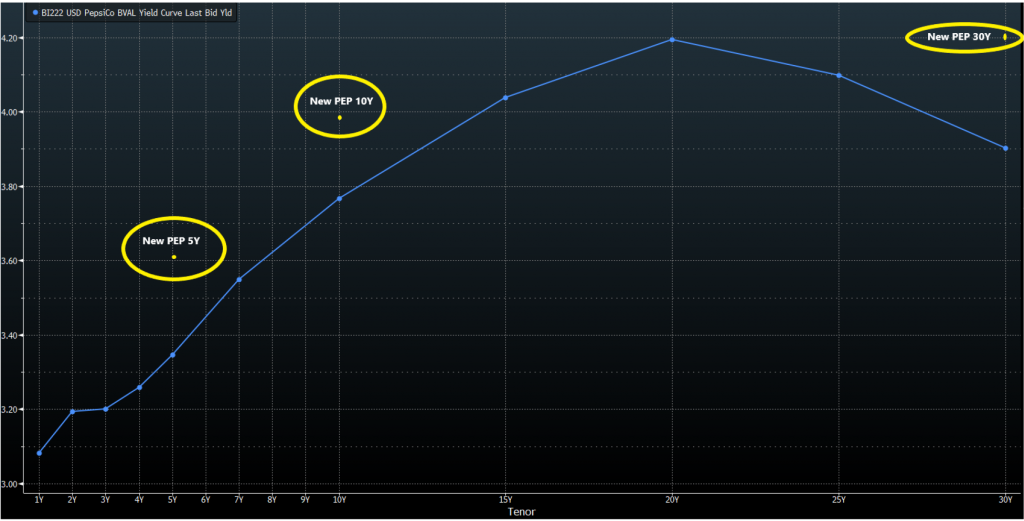Image resolution: width=1024 pixels, height=521 pixels.
Task: Click the 10Y tick label on tenor axis
Action: (339, 497)
